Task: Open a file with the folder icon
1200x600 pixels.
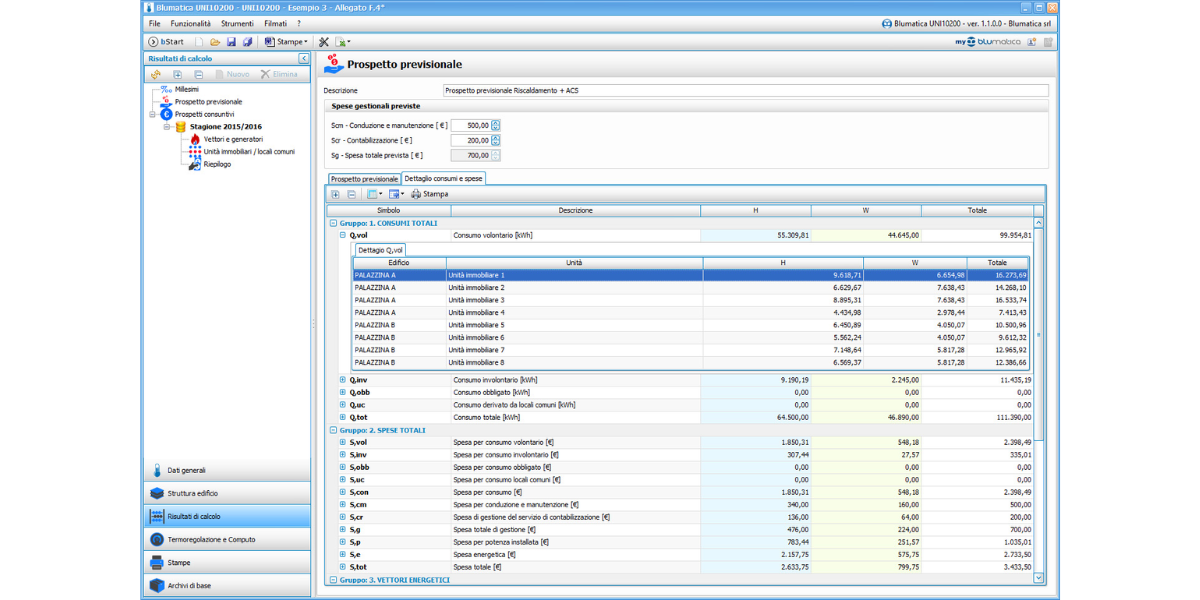Action: pyautogui.click(x=215, y=42)
